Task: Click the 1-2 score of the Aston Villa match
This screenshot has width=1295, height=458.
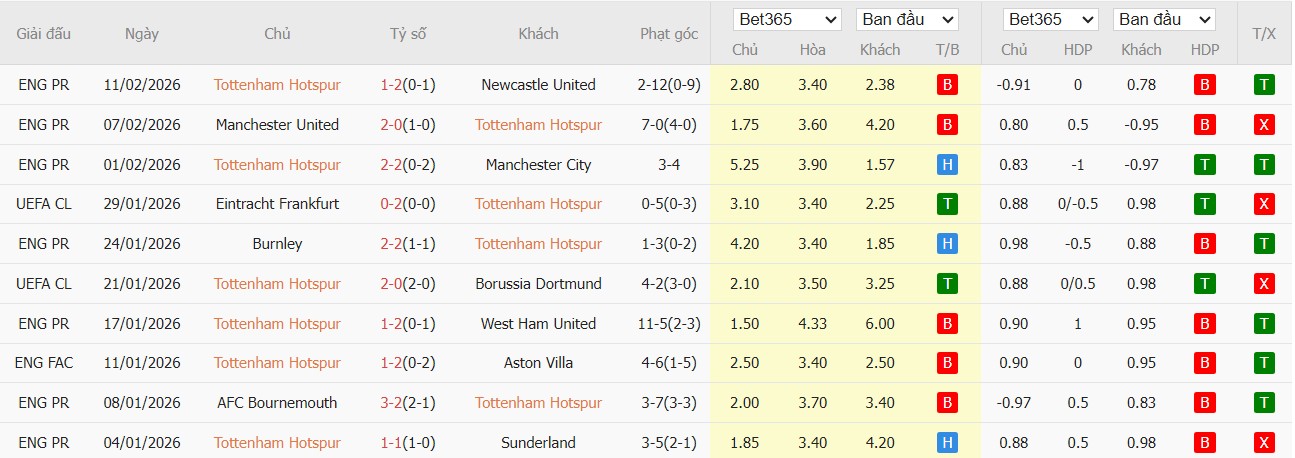Action: pos(391,363)
